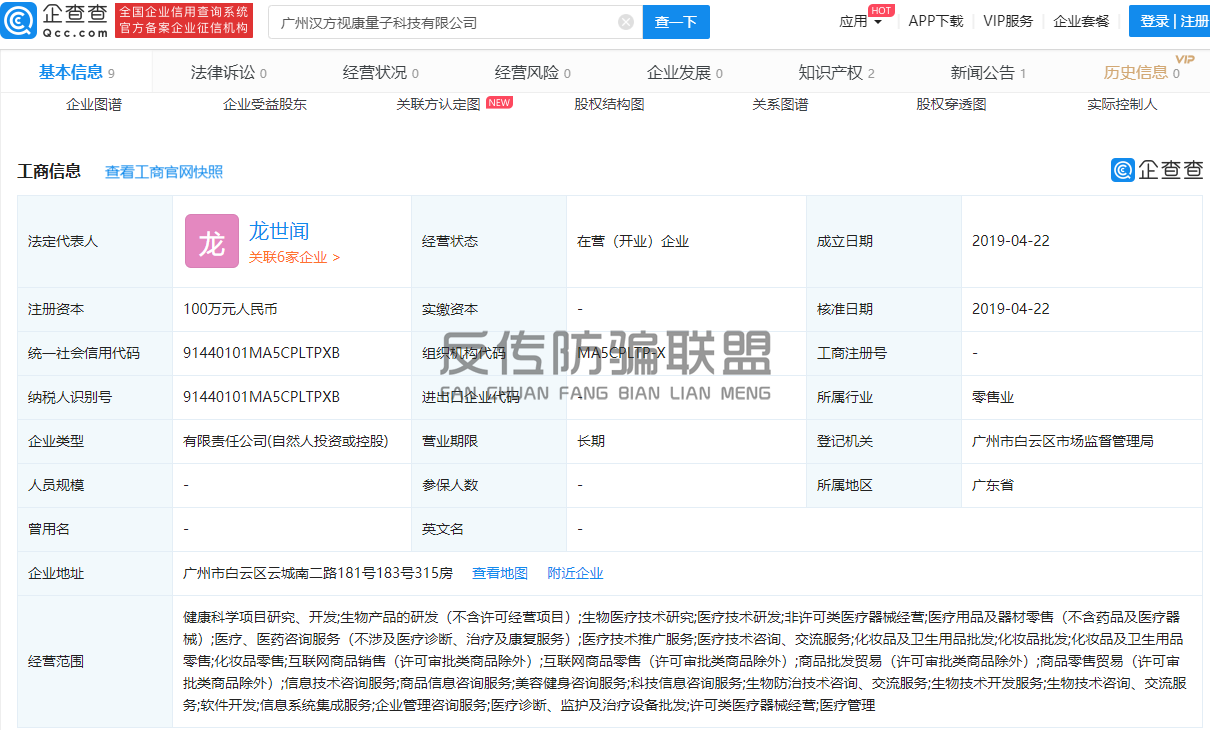Open the 历史信息 VIP tab
The width and height of the screenshot is (1210, 730).
(1140, 72)
